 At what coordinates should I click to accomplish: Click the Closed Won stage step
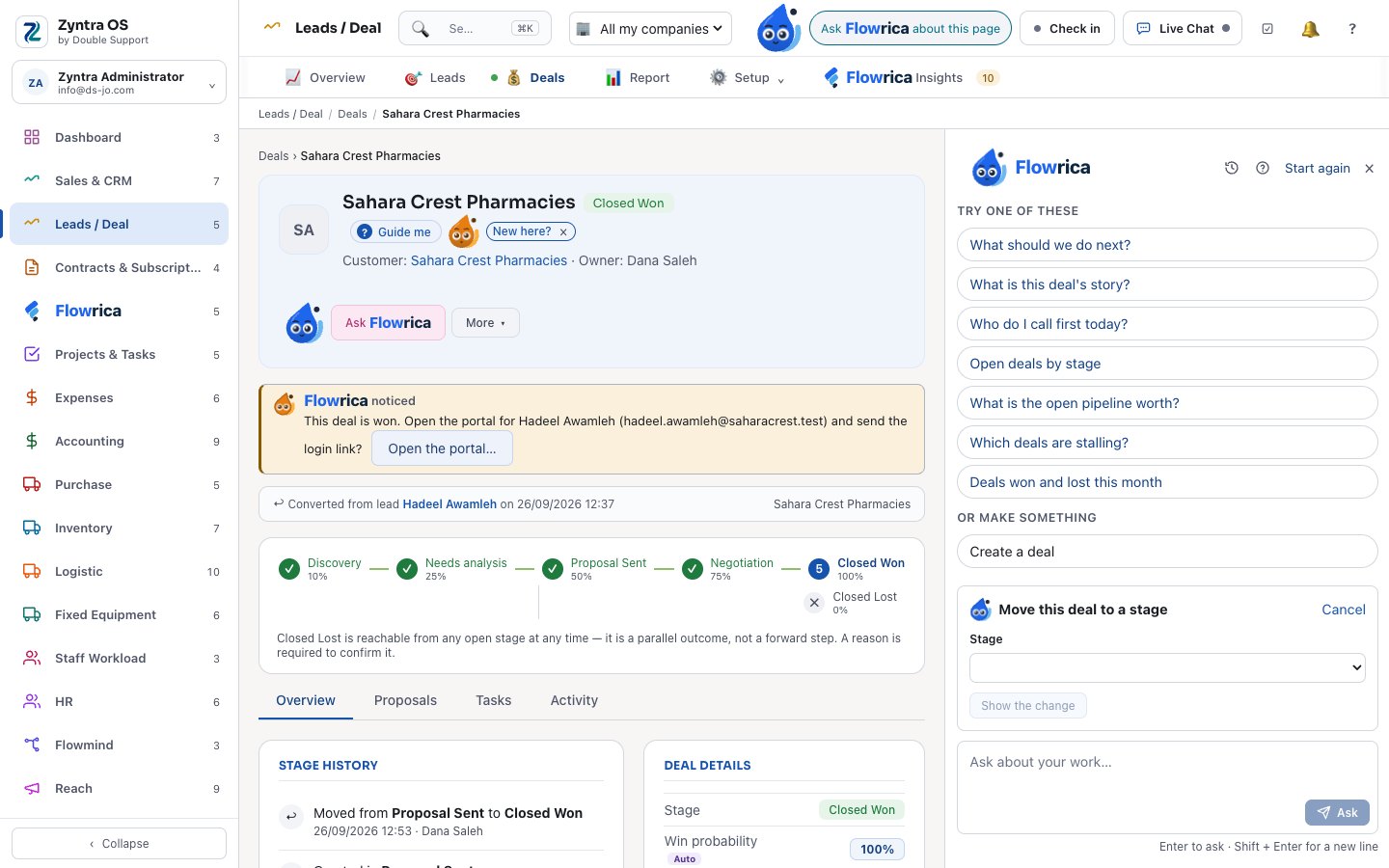(x=857, y=569)
